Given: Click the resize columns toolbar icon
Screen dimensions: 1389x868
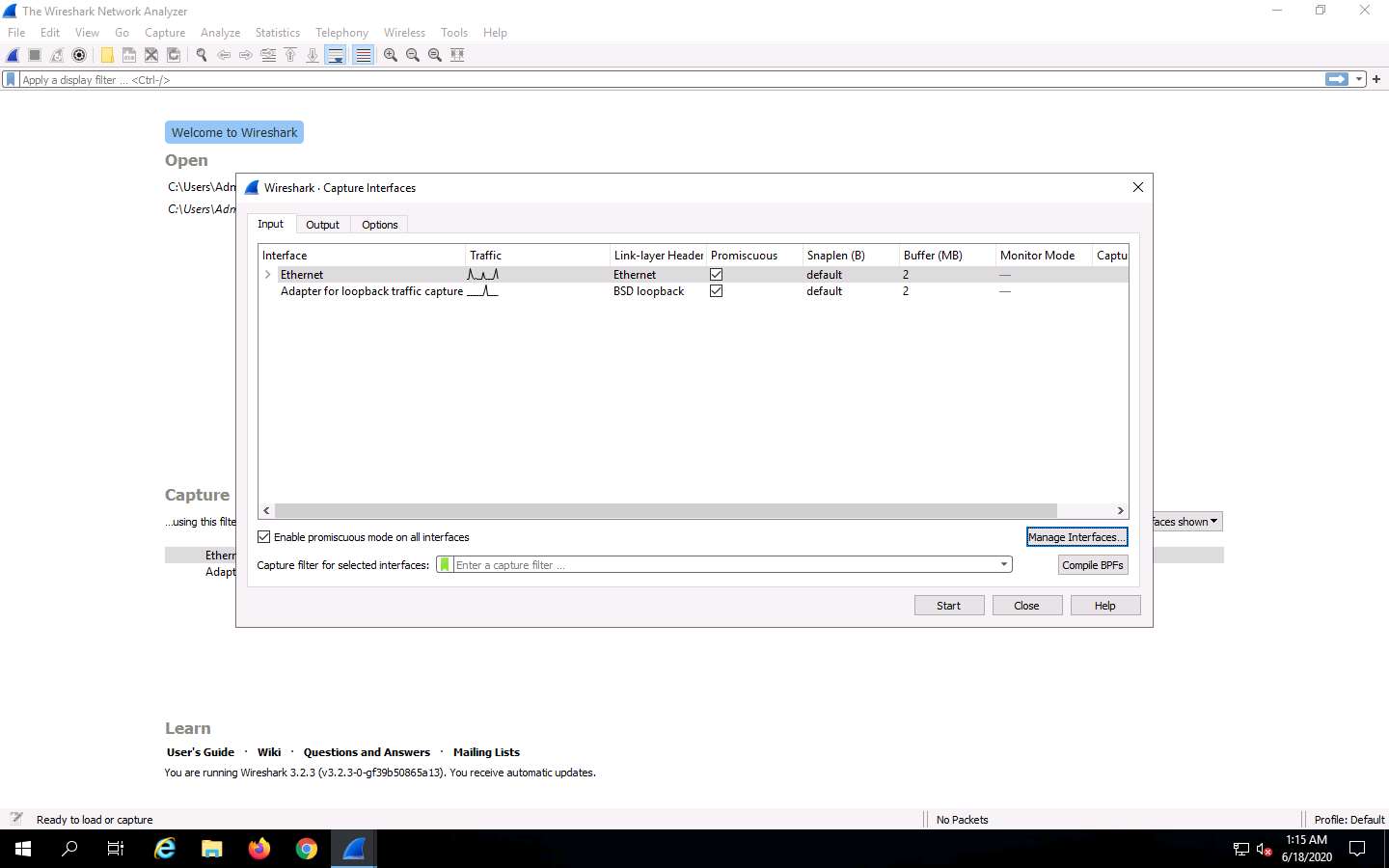Looking at the screenshot, I should click(x=457, y=55).
